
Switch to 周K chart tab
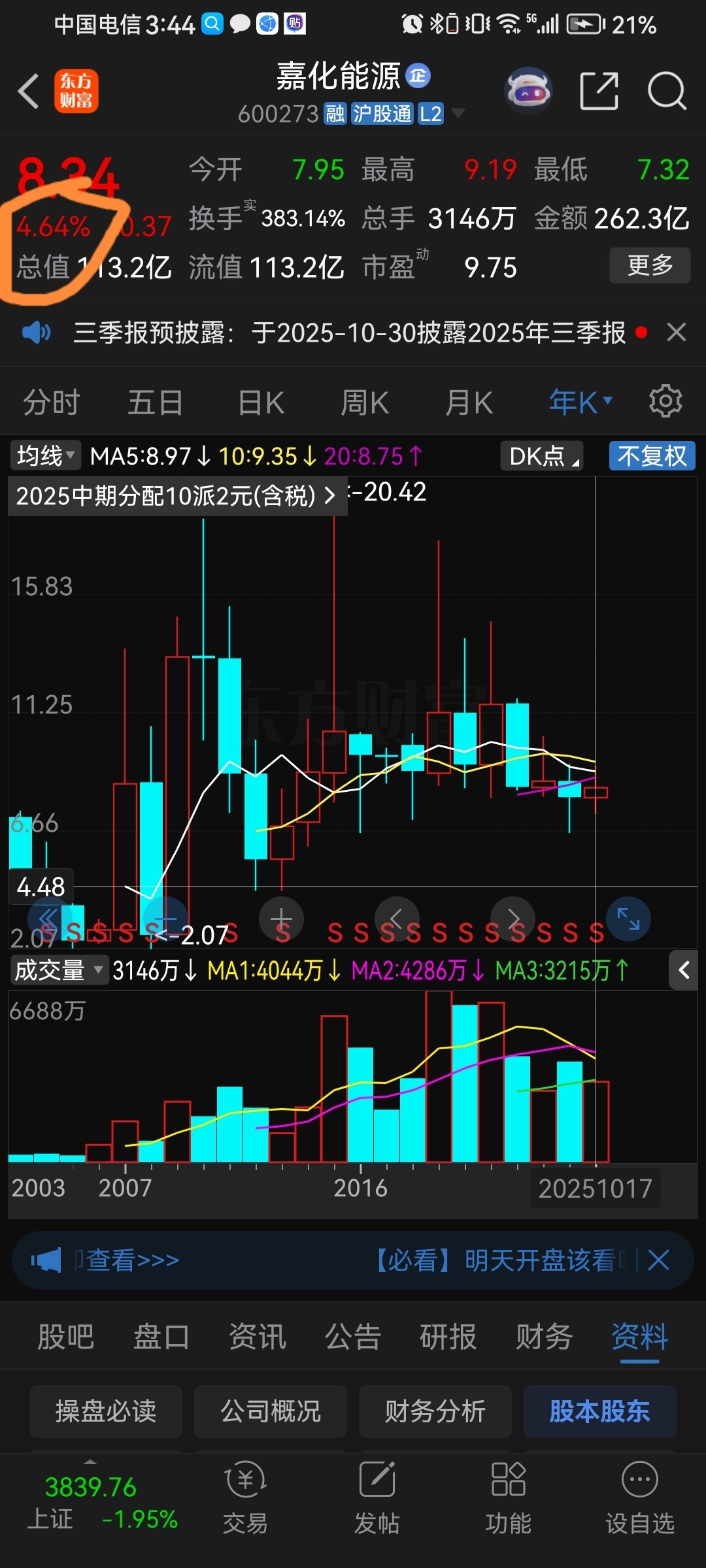(365, 402)
